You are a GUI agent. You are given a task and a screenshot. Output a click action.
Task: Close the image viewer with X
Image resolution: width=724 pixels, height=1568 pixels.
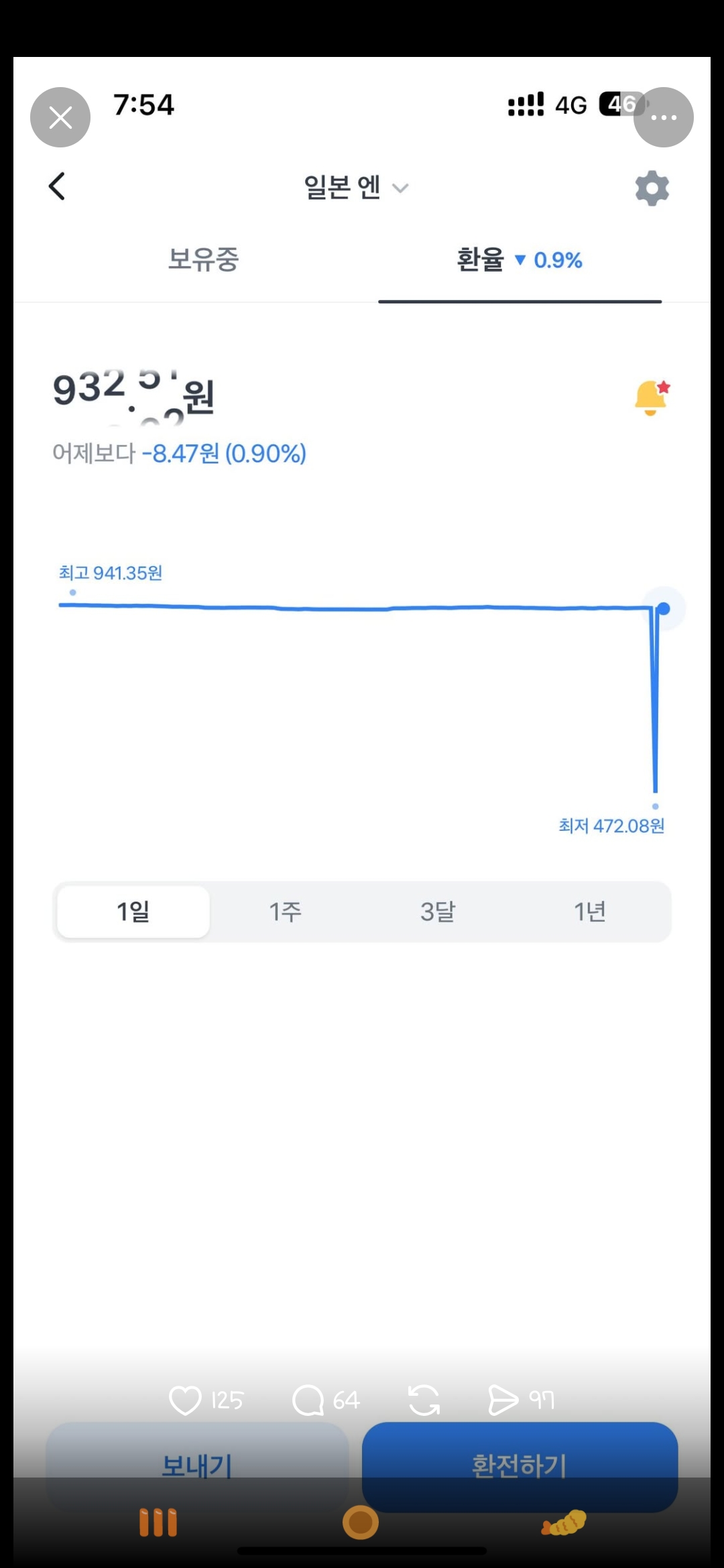pos(60,118)
